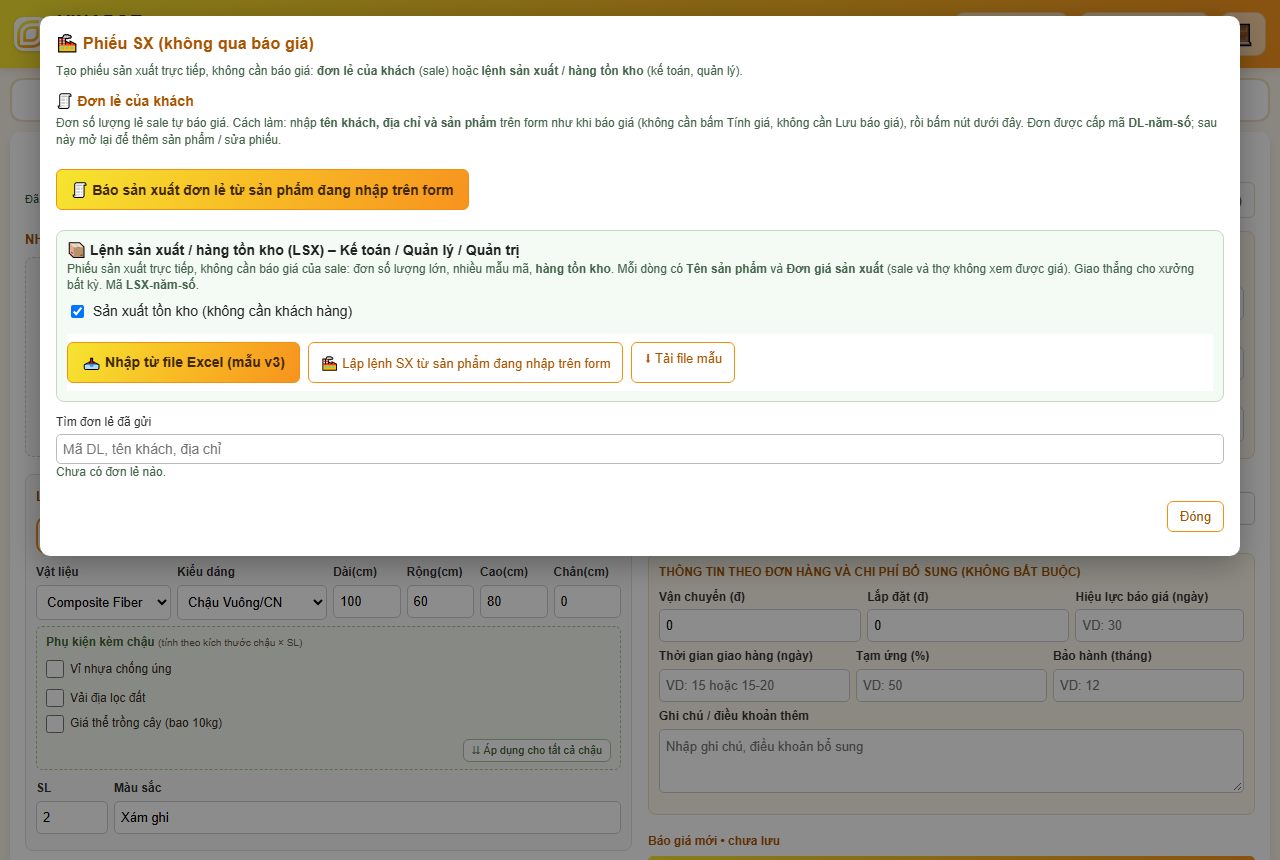Screen dimensions: 1280x860
Task: Click the scroll icon beside 'Đơn lẻ của khách'
Action: pyautogui.click(x=65, y=101)
